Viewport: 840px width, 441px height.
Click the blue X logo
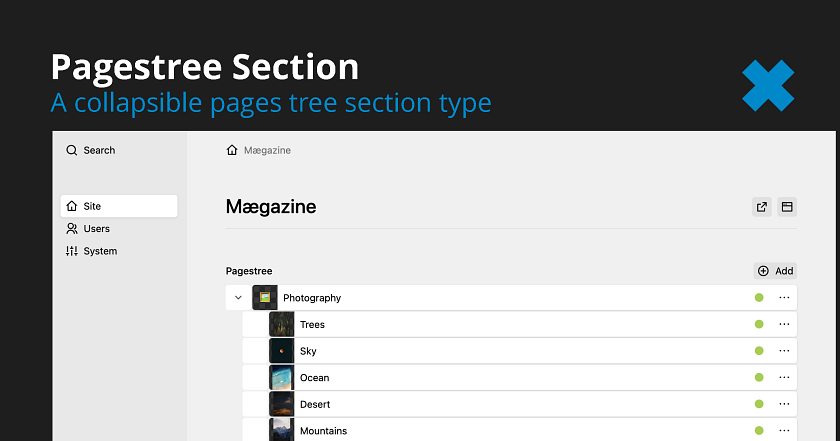tap(768, 85)
